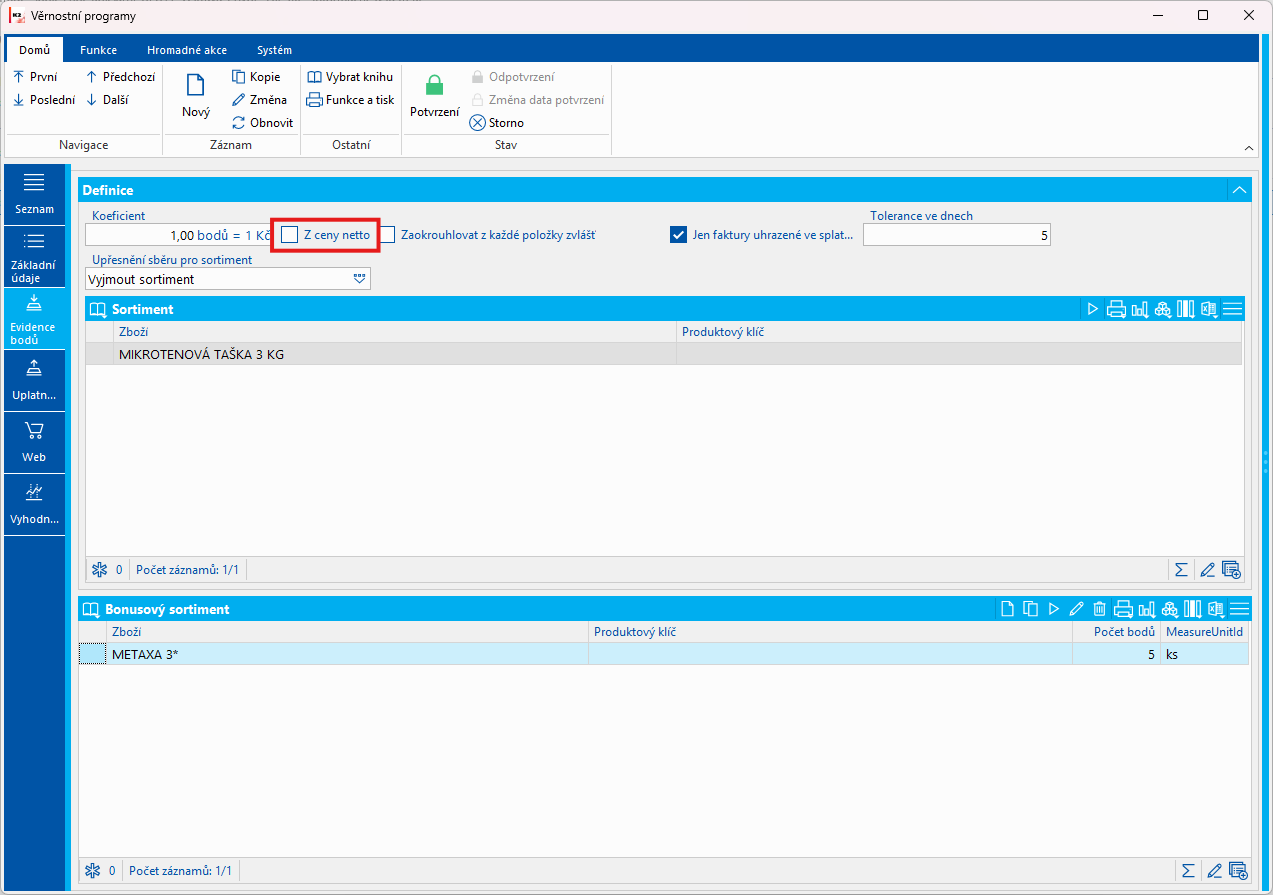Open columns dropdown in Bonusový sortiment header

[1193, 608]
